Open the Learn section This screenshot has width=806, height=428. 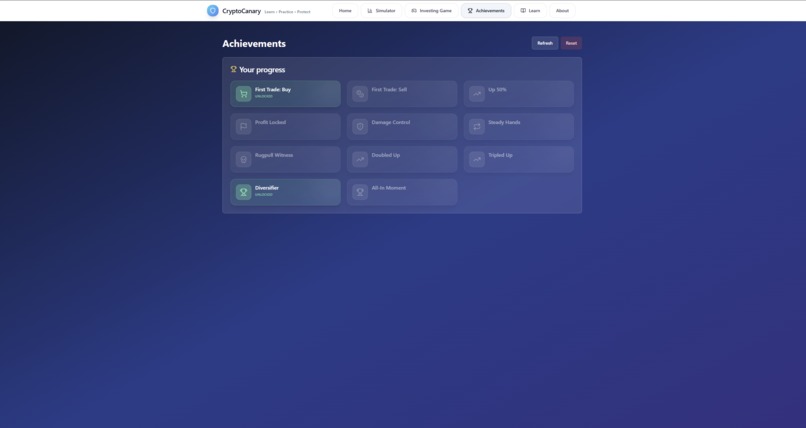pyautogui.click(x=530, y=11)
